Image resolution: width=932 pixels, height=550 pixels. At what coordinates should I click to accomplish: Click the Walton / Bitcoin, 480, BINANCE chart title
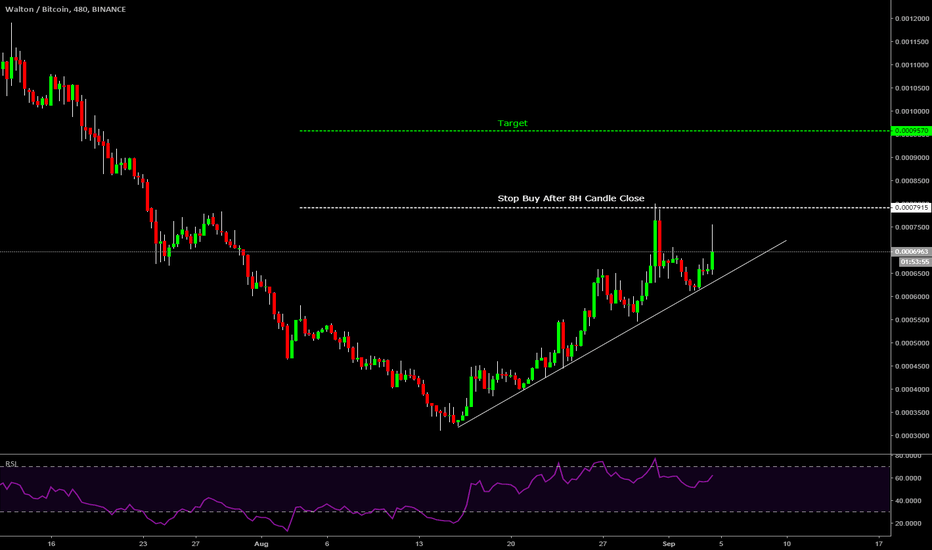point(65,10)
